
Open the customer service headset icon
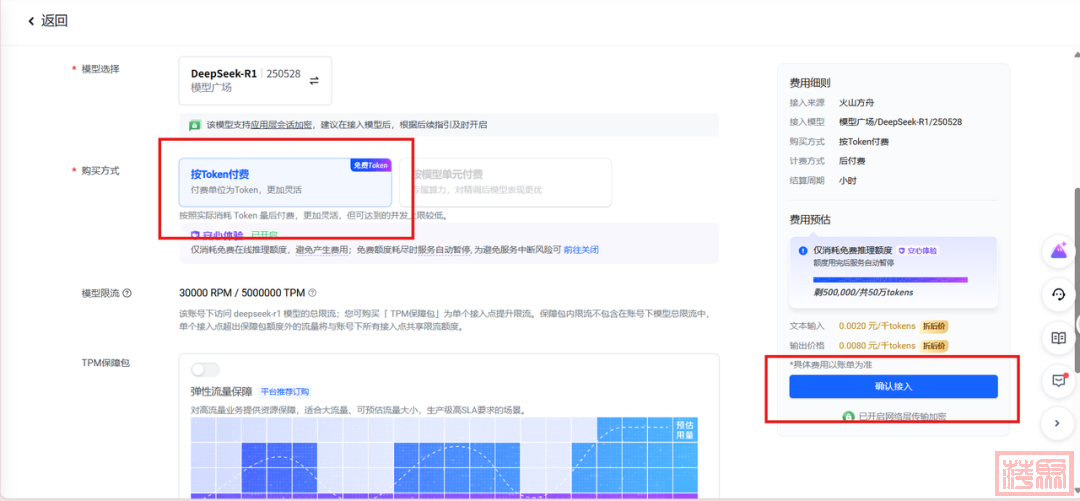pos(1057,295)
